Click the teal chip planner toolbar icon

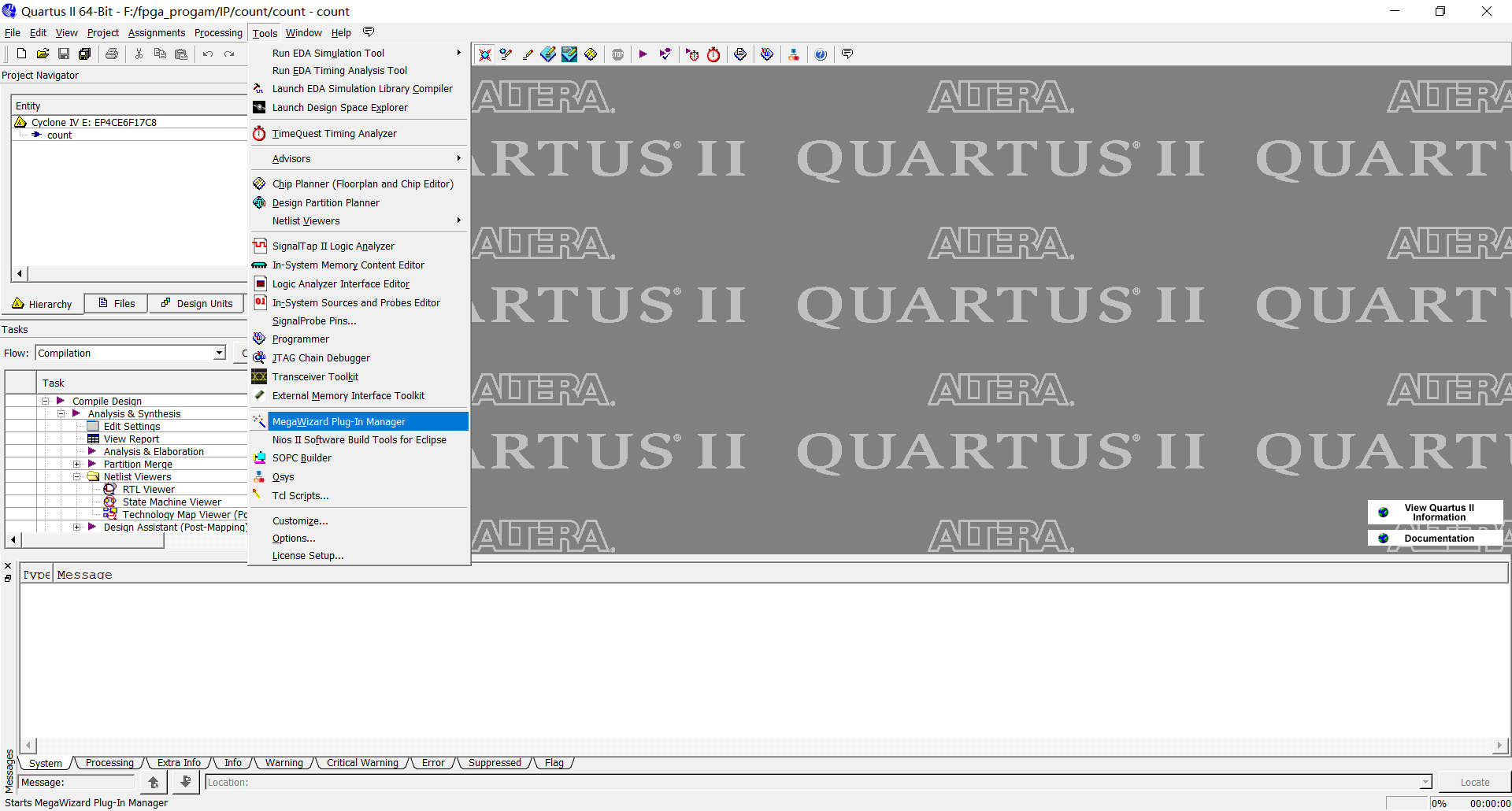(x=569, y=54)
